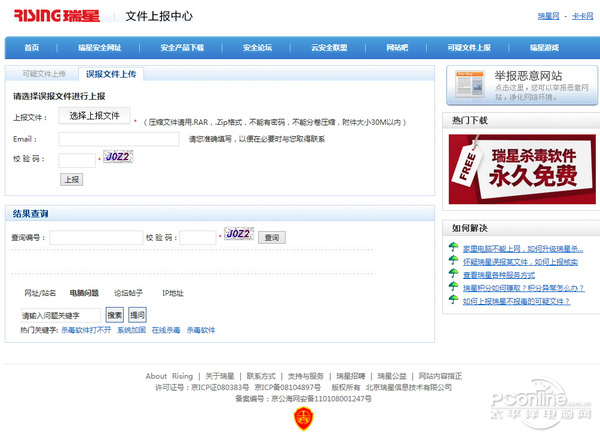The width and height of the screenshot is (600, 439).
Task: Open 瑞星安全网址 in the navigation bar
Action: click(x=99, y=47)
